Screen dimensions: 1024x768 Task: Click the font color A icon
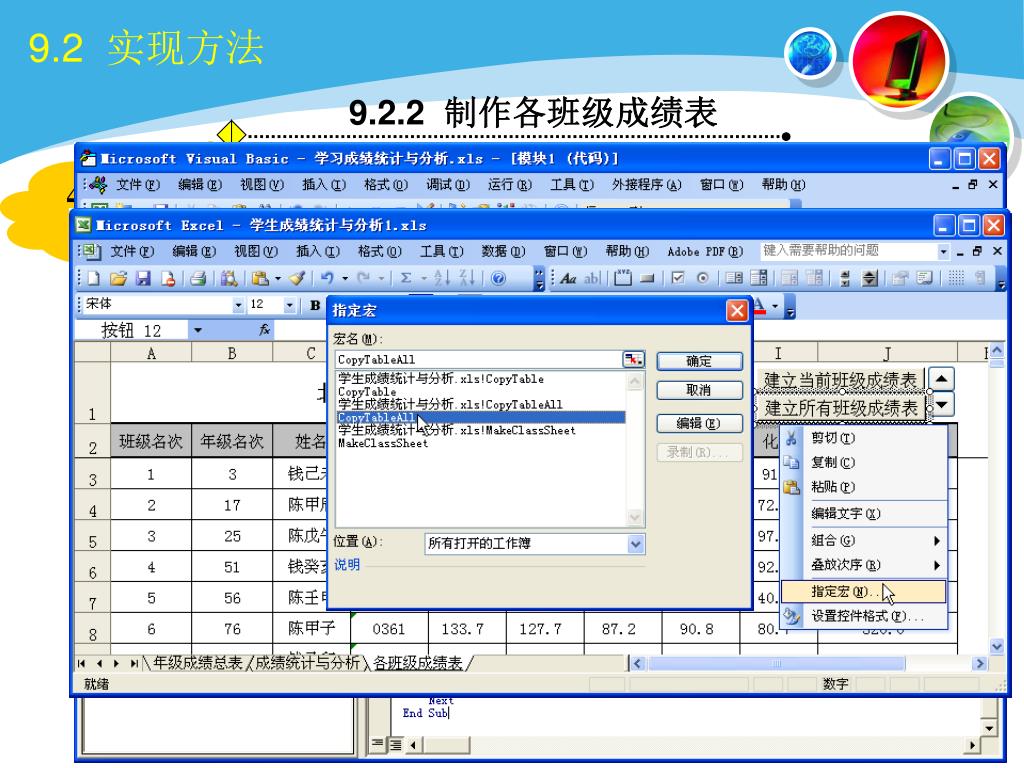click(x=760, y=305)
